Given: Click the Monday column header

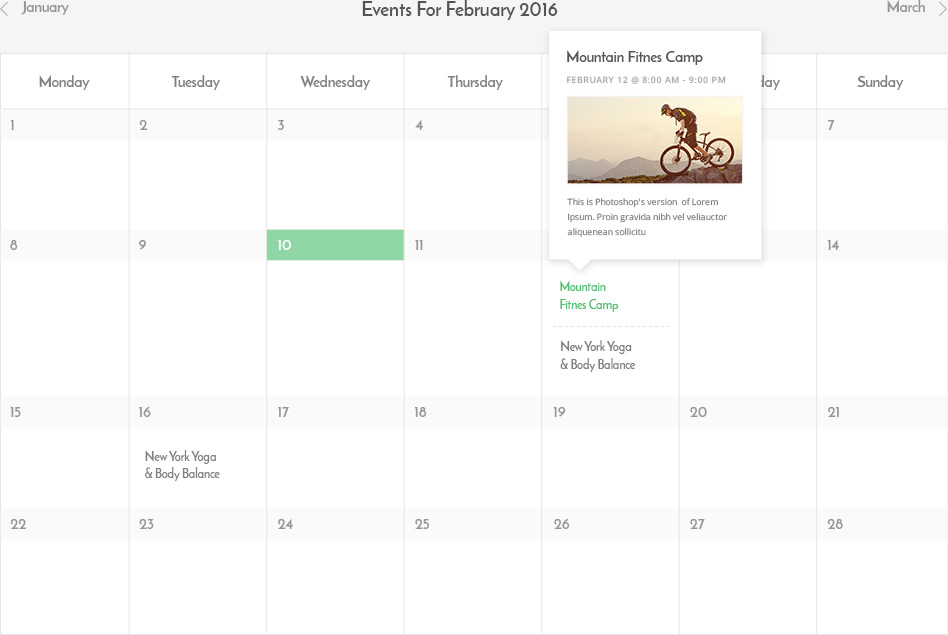Looking at the screenshot, I should click(64, 81).
